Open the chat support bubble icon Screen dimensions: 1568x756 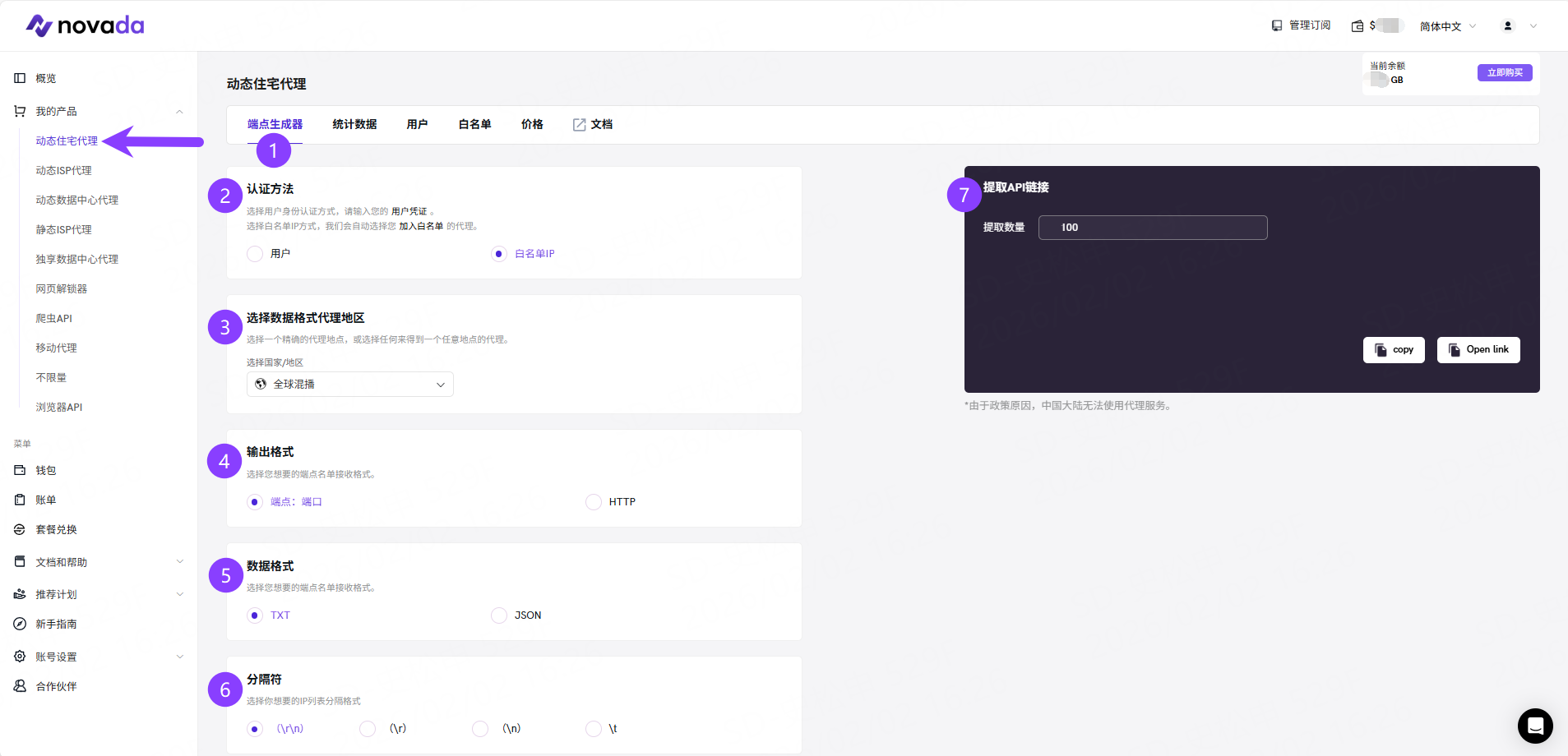[x=1534, y=726]
